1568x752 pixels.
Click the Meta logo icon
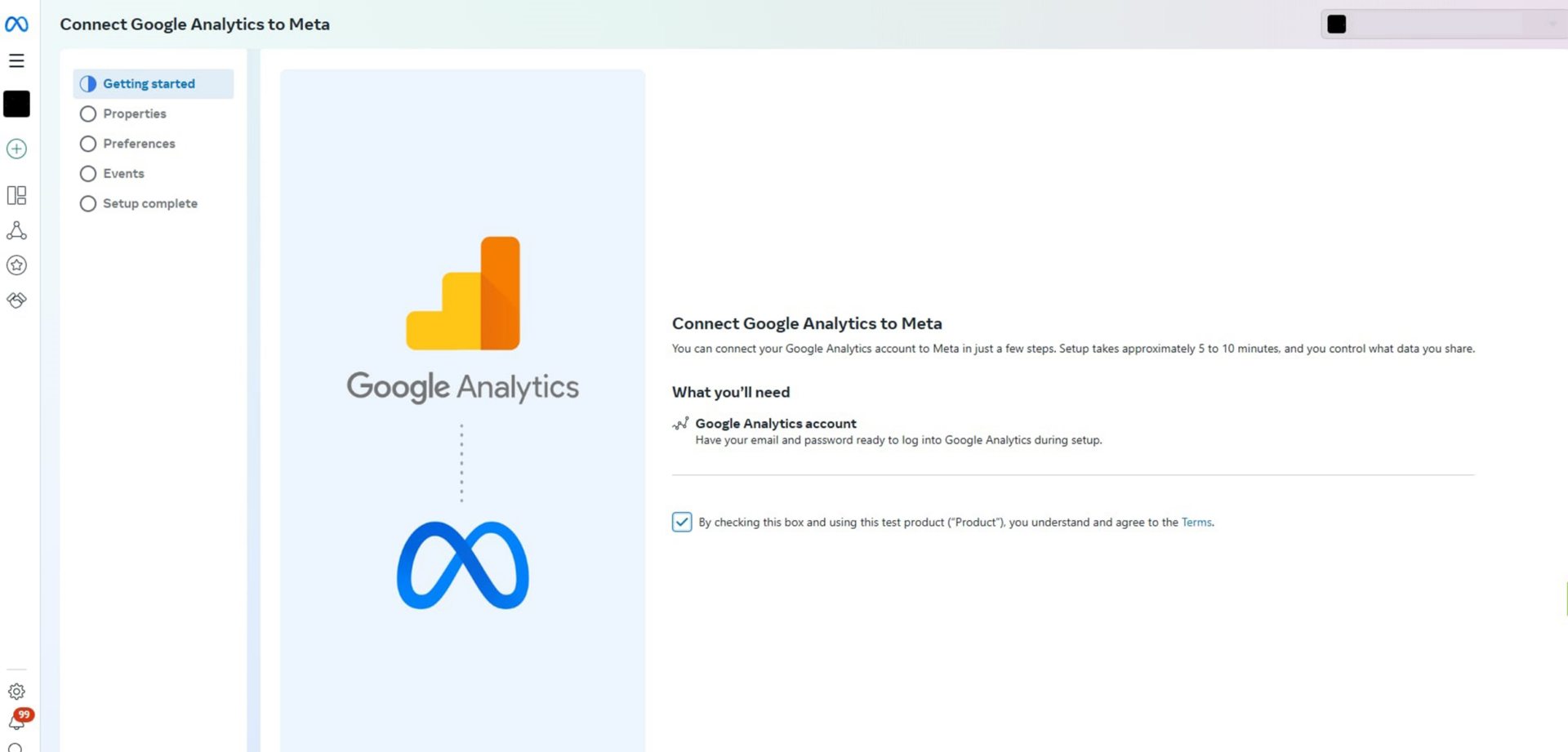click(x=16, y=24)
